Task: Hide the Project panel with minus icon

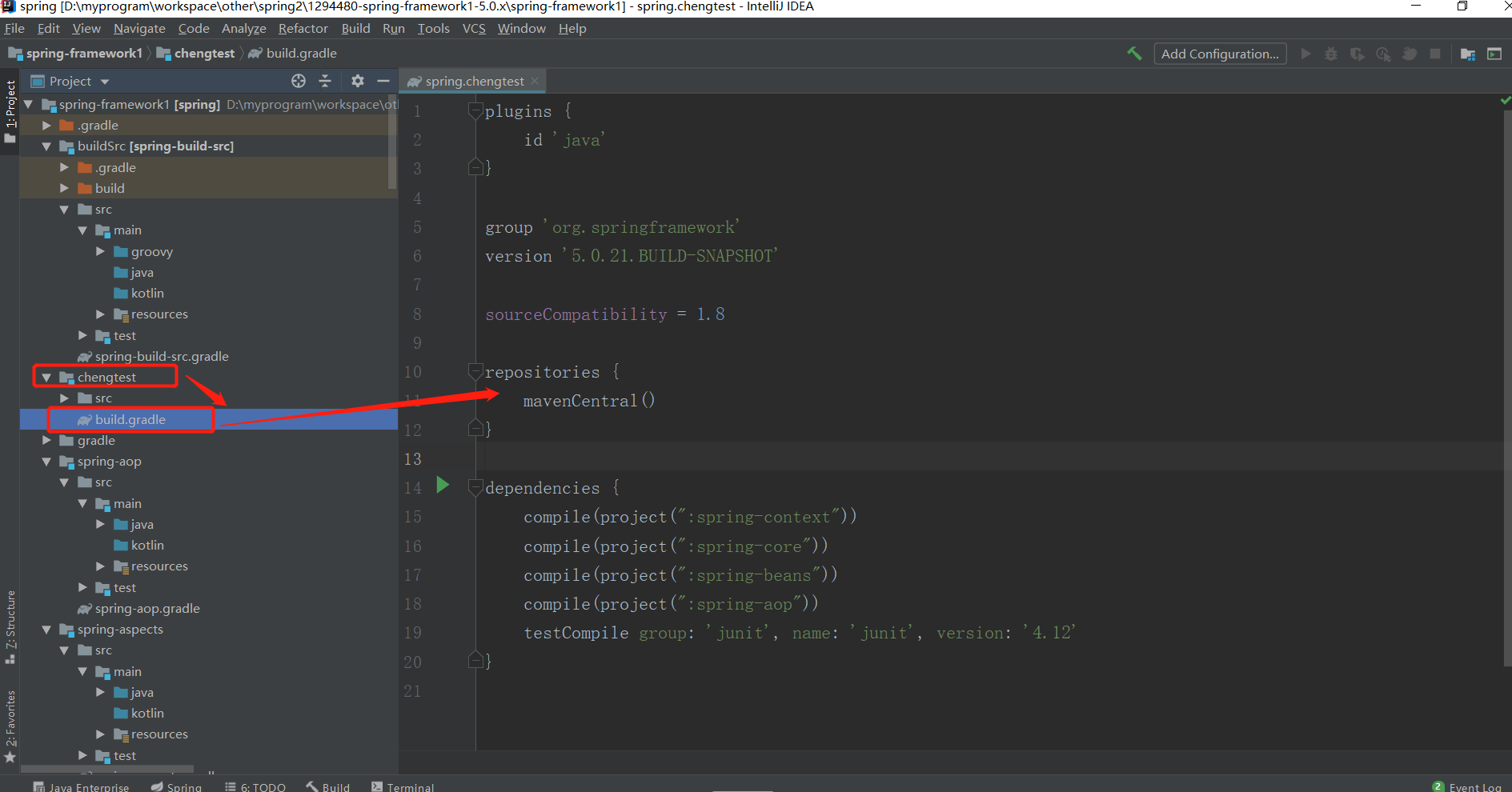Action: [383, 81]
